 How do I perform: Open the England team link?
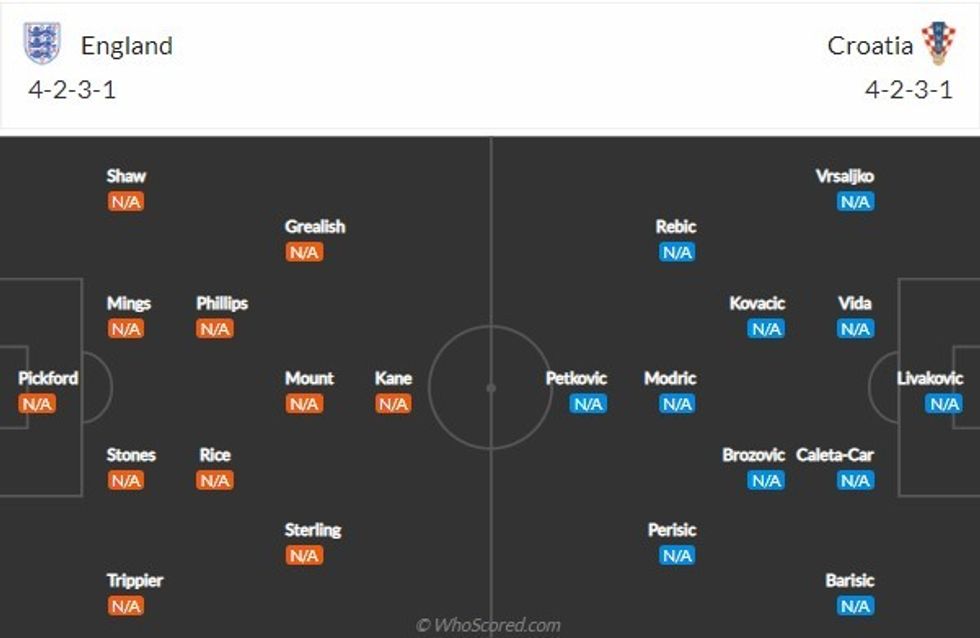pos(126,45)
